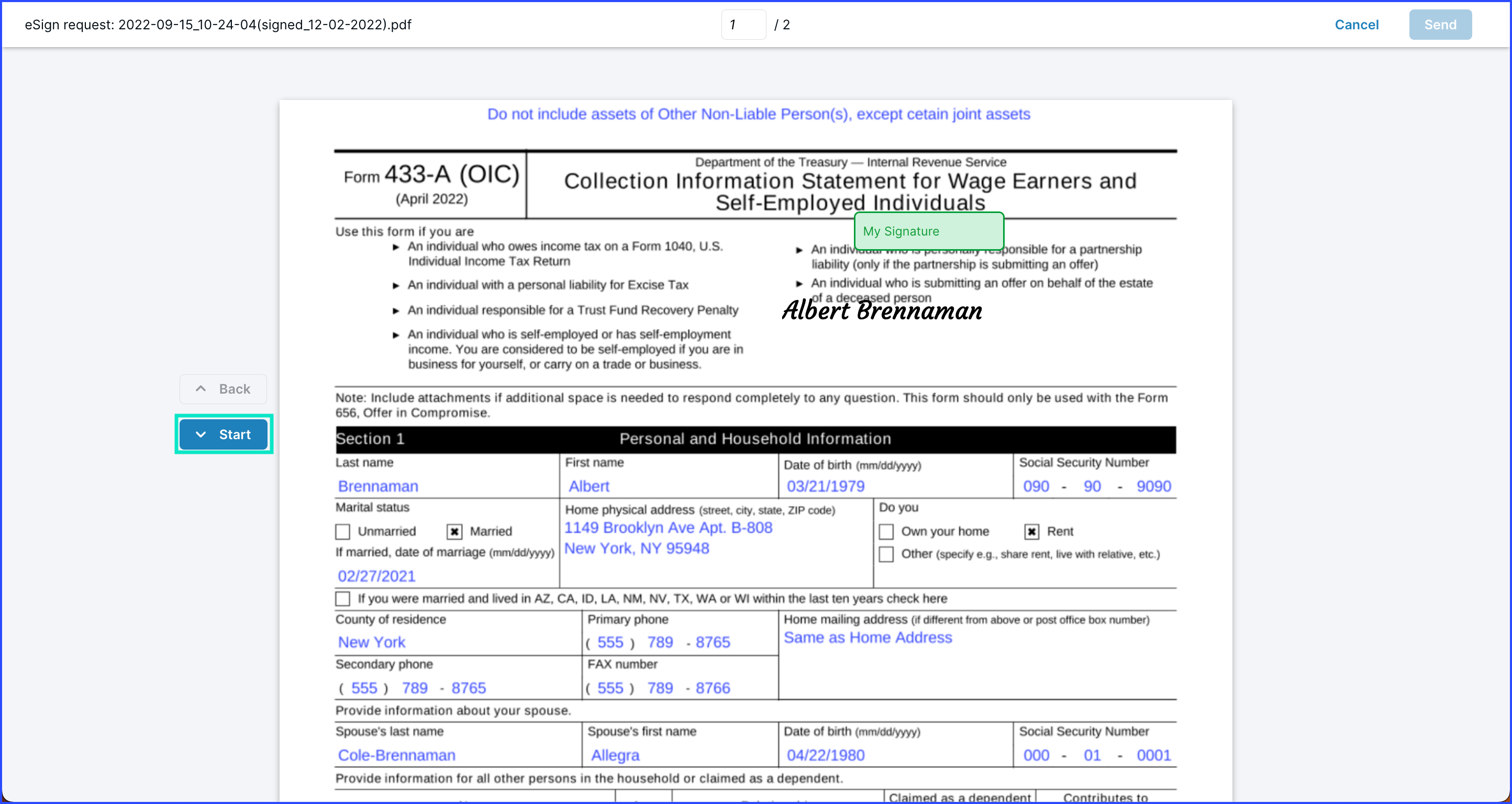Click the First name field Albert

[x=588, y=486]
